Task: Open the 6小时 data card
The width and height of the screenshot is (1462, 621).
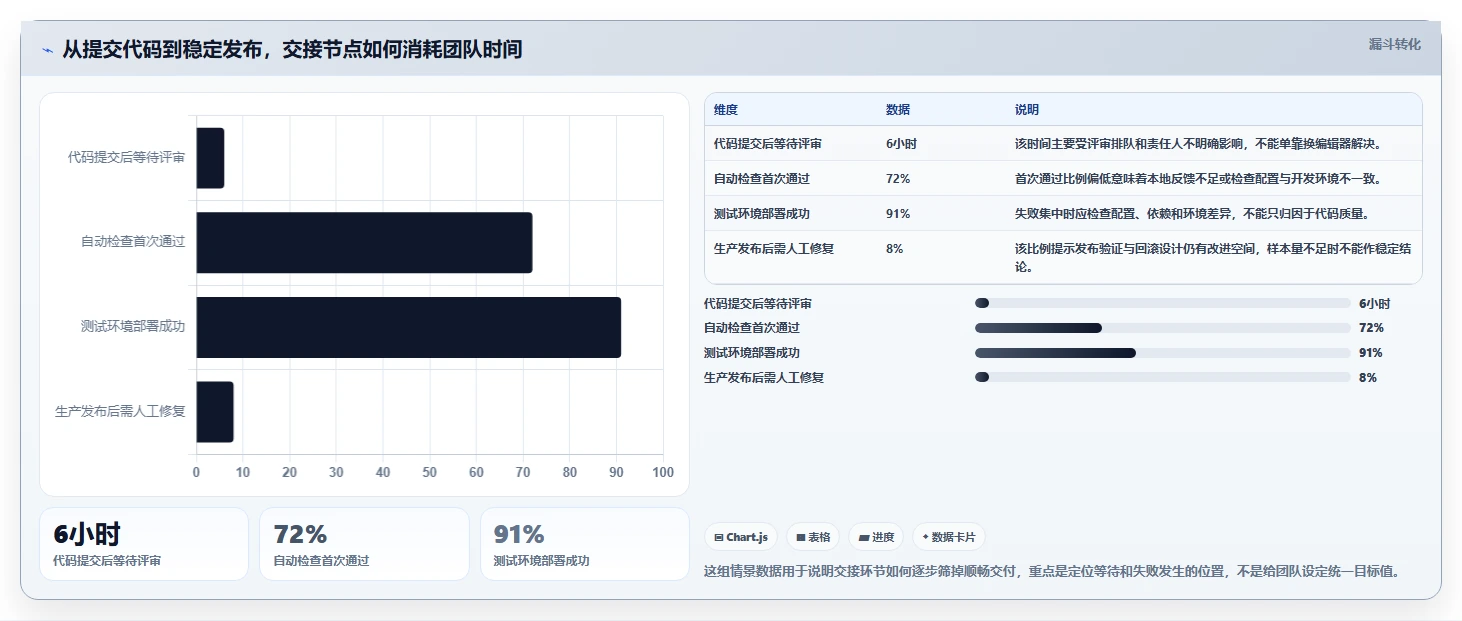Action: click(144, 544)
